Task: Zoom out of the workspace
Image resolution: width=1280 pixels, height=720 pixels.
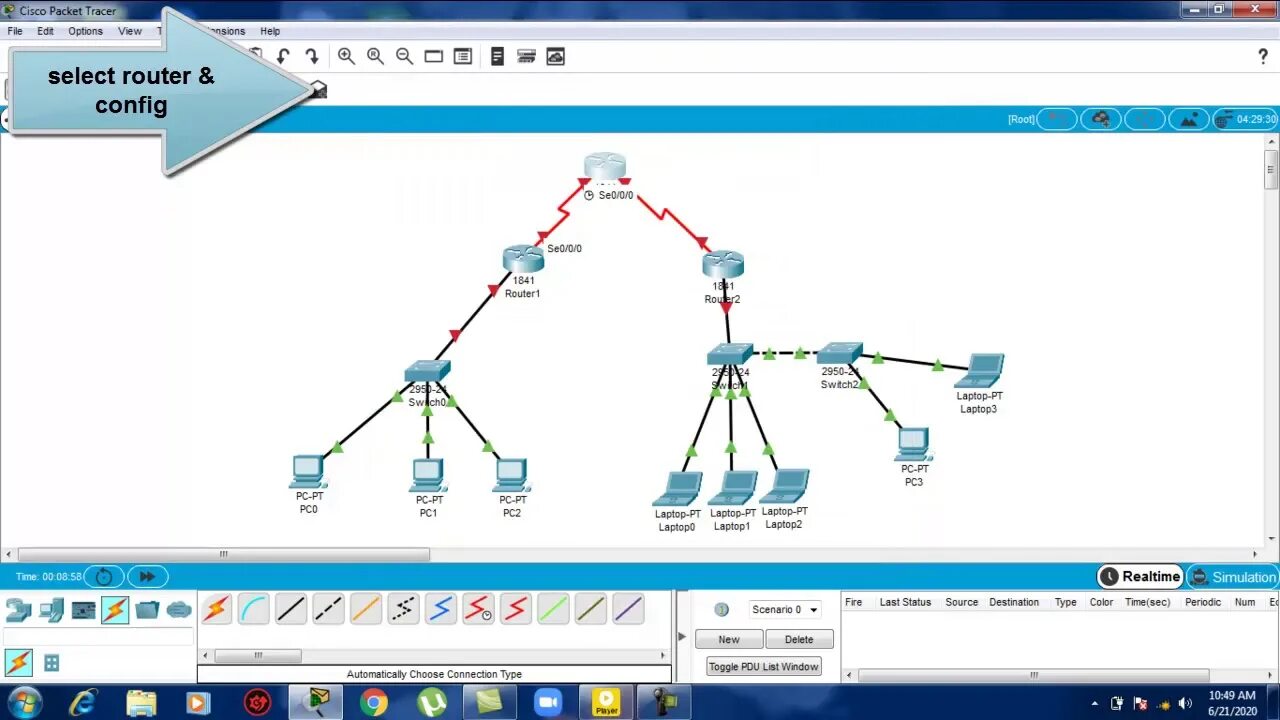Action: [x=404, y=56]
